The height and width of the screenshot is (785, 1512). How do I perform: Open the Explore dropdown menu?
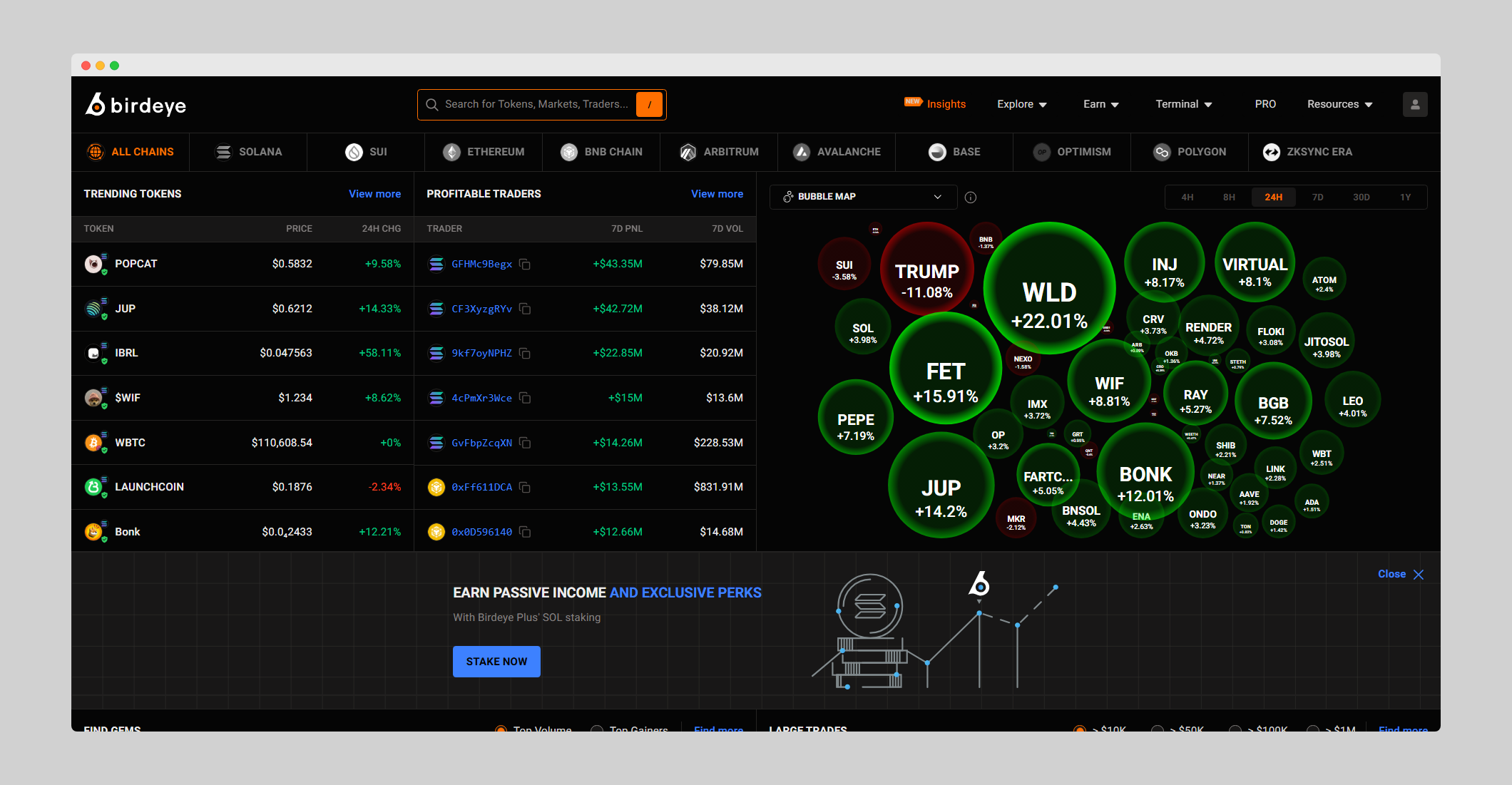pos(1022,104)
